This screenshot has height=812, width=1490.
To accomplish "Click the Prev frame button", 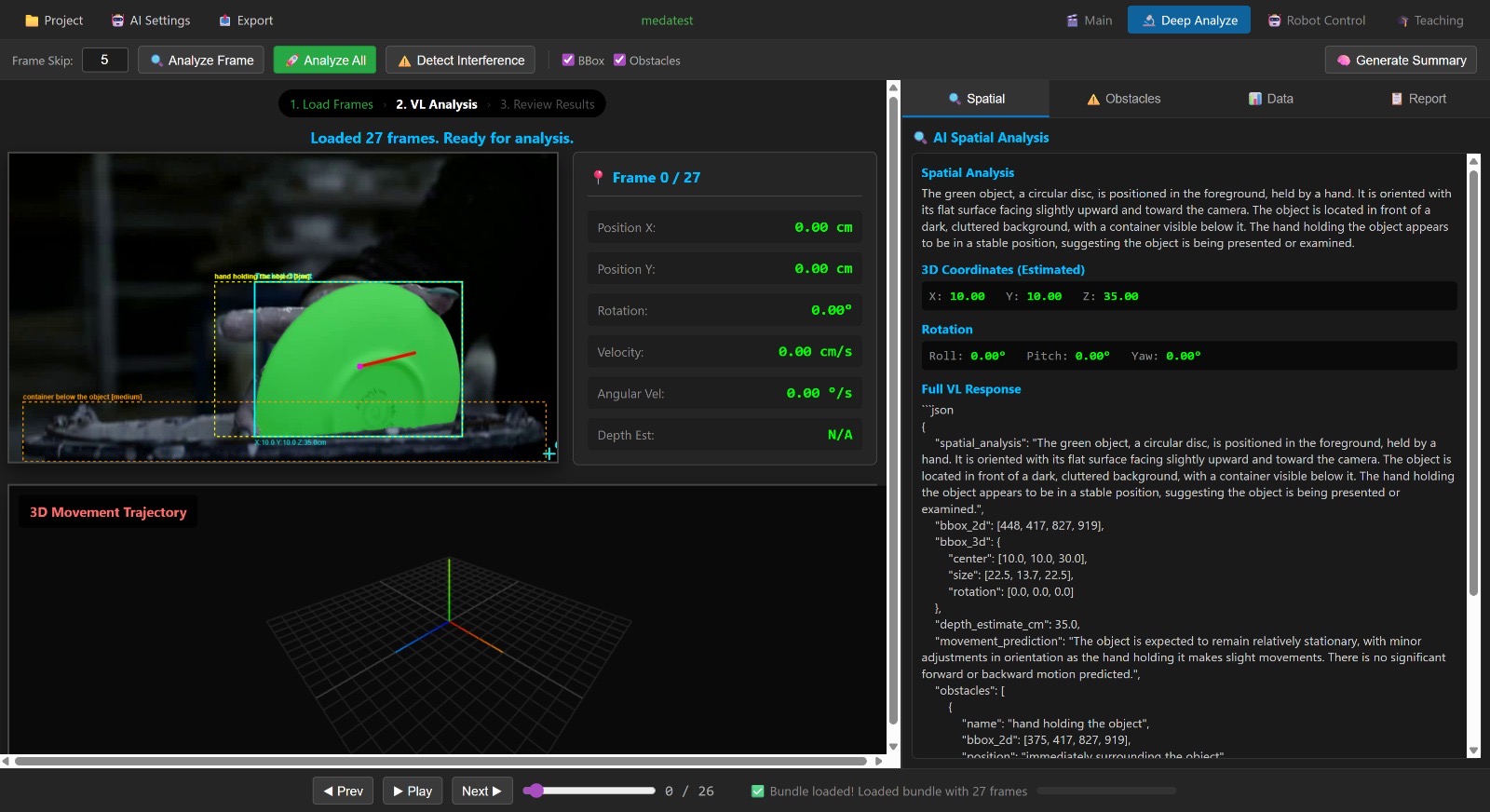I will [343, 791].
